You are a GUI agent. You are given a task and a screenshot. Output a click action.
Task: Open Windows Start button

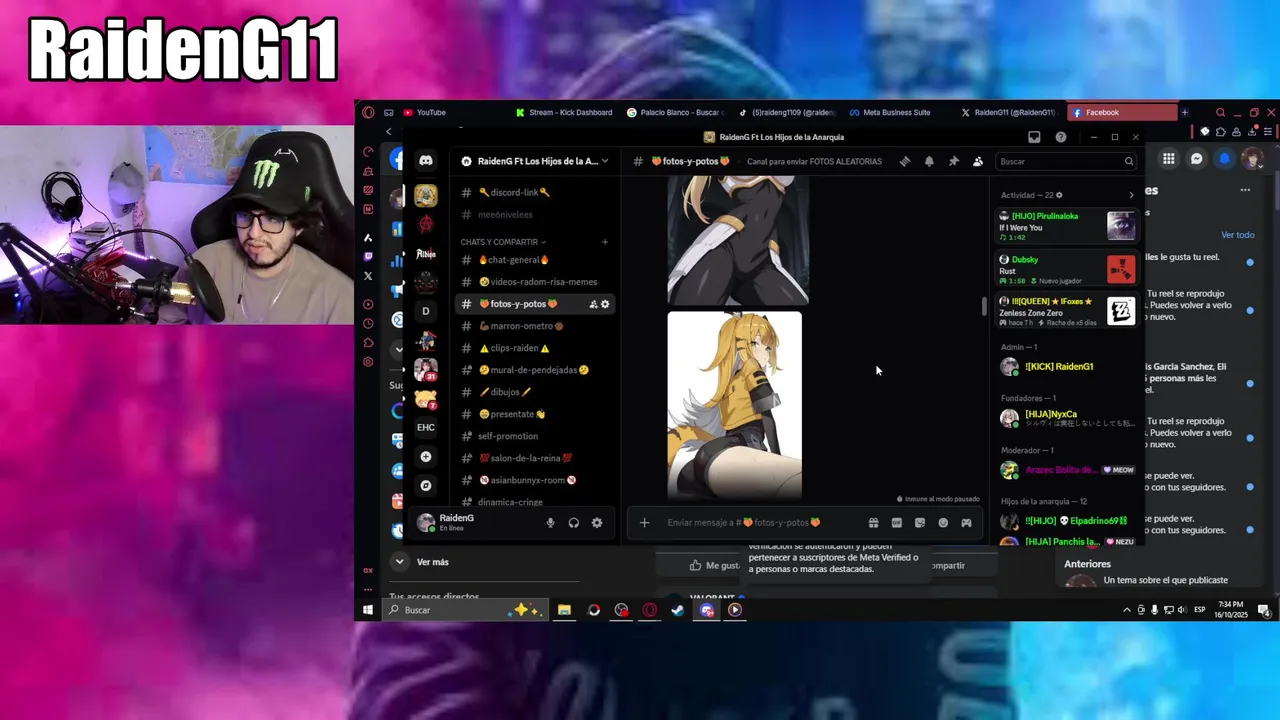[368, 610]
